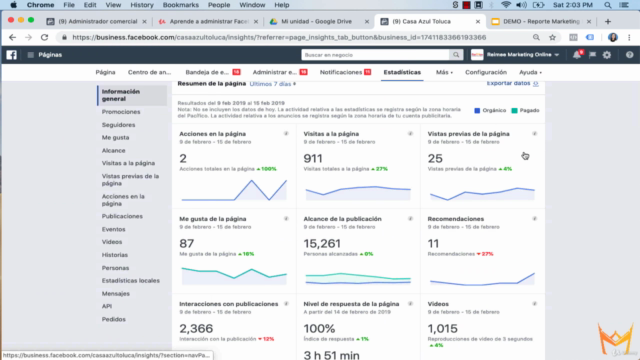
Task: Click the Exportar datos link
Action: tap(512, 83)
